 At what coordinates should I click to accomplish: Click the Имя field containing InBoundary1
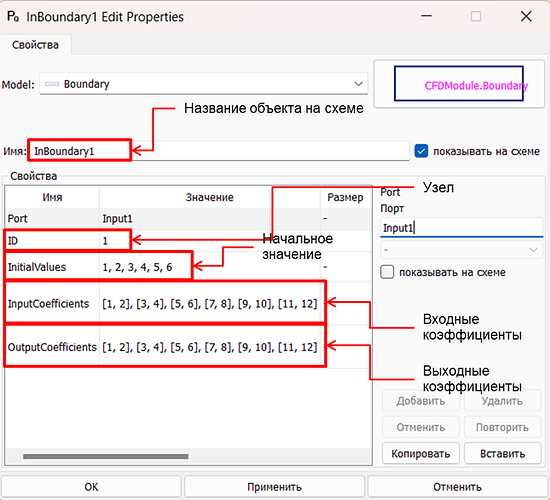[x=219, y=151]
